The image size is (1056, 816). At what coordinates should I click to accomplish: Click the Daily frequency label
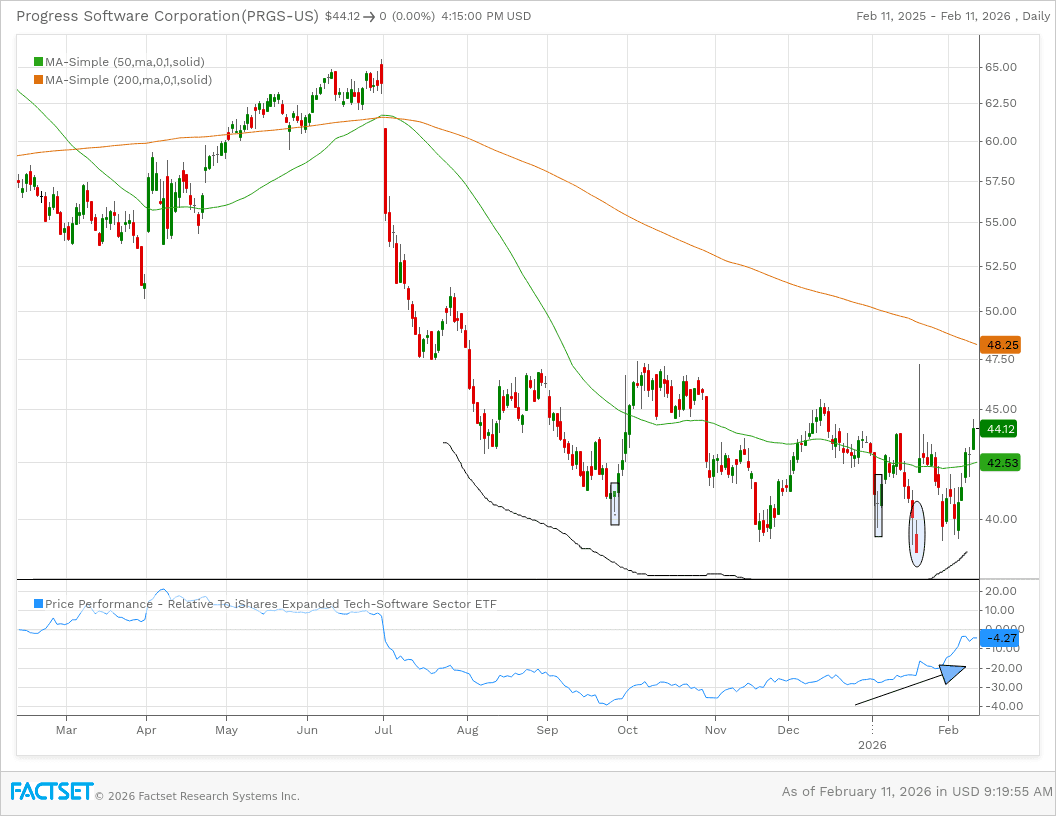[x=1036, y=16]
